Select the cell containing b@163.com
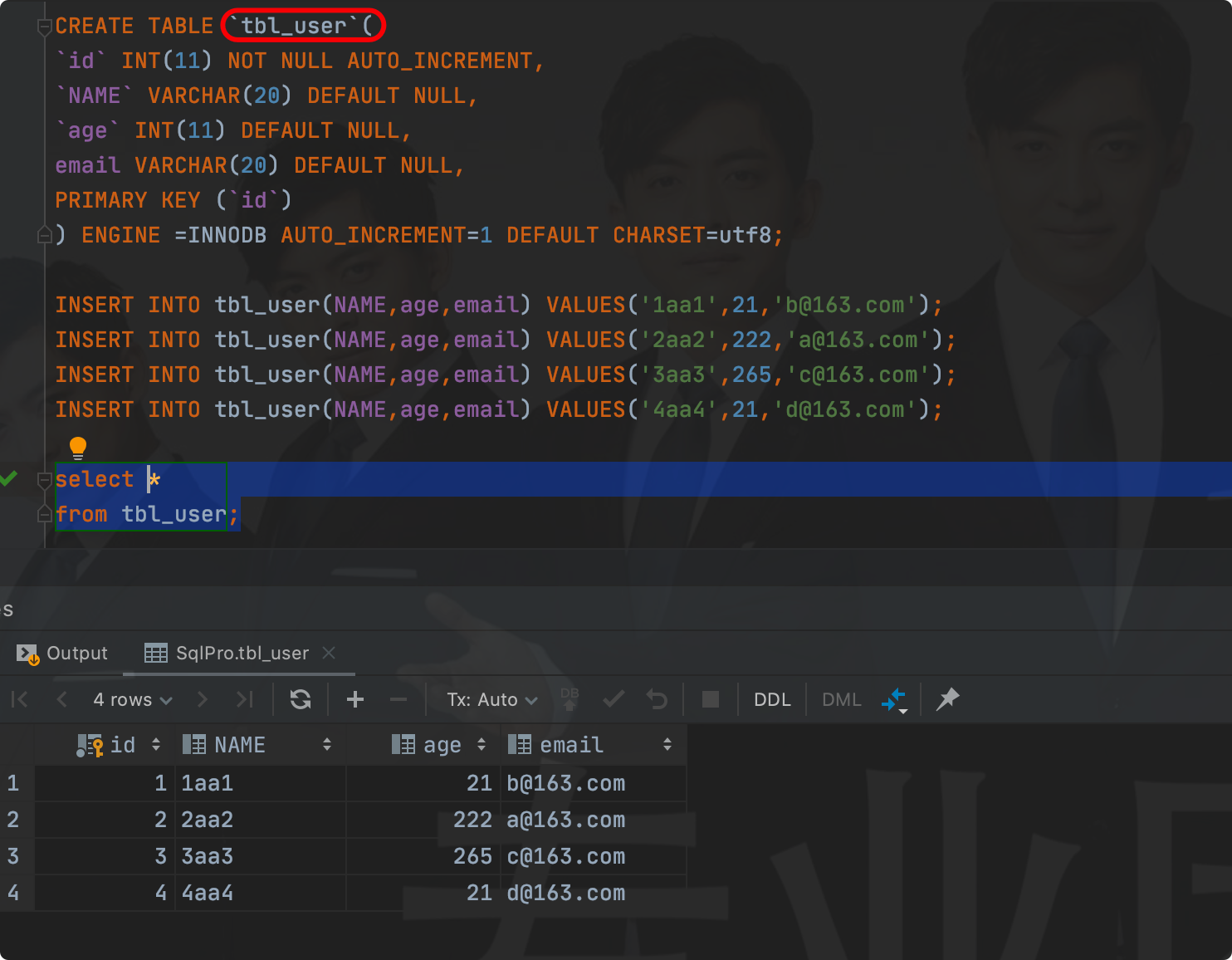Image resolution: width=1232 pixels, height=960 pixels. tap(566, 783)
